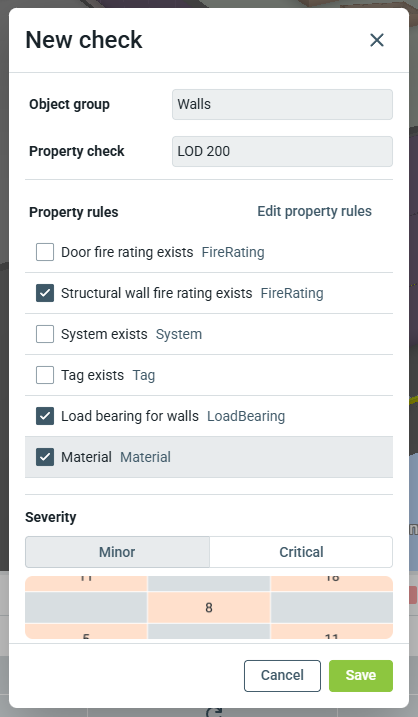This screenshot has width=418, height=717.
Task: Enable the System exists checkbox
Action: (x=45, y=334)
